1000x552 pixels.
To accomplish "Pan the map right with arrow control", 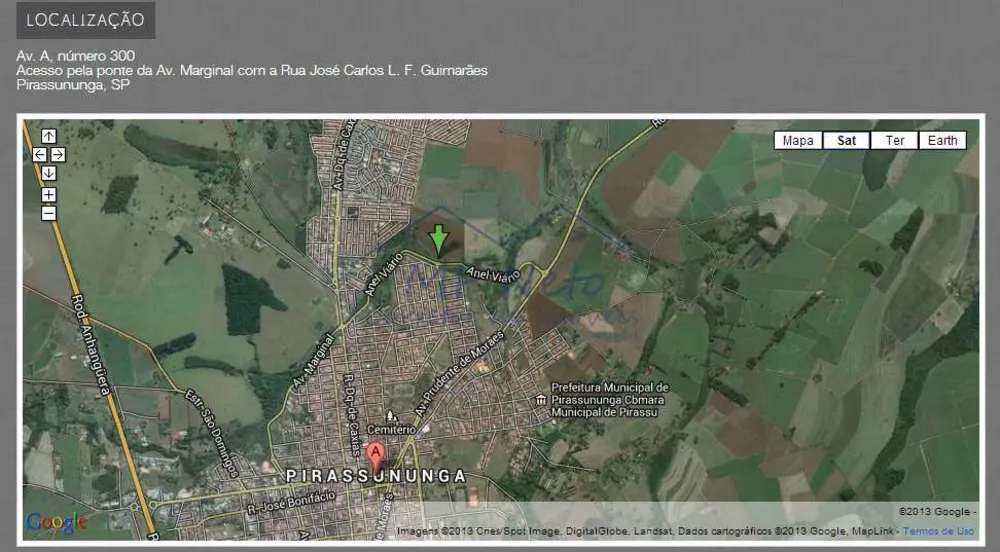I will point(58,154).
